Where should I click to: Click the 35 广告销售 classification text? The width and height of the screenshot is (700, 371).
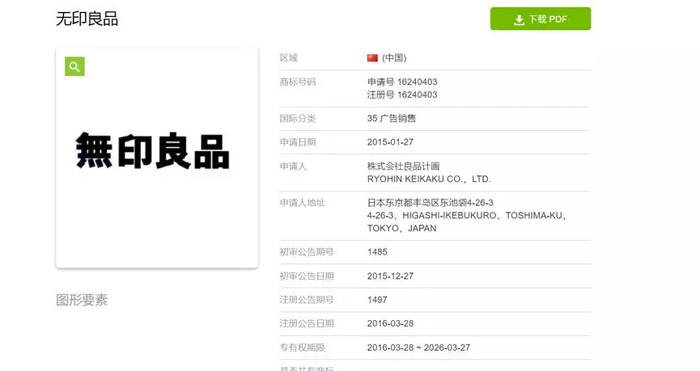[x=392, y=118]
